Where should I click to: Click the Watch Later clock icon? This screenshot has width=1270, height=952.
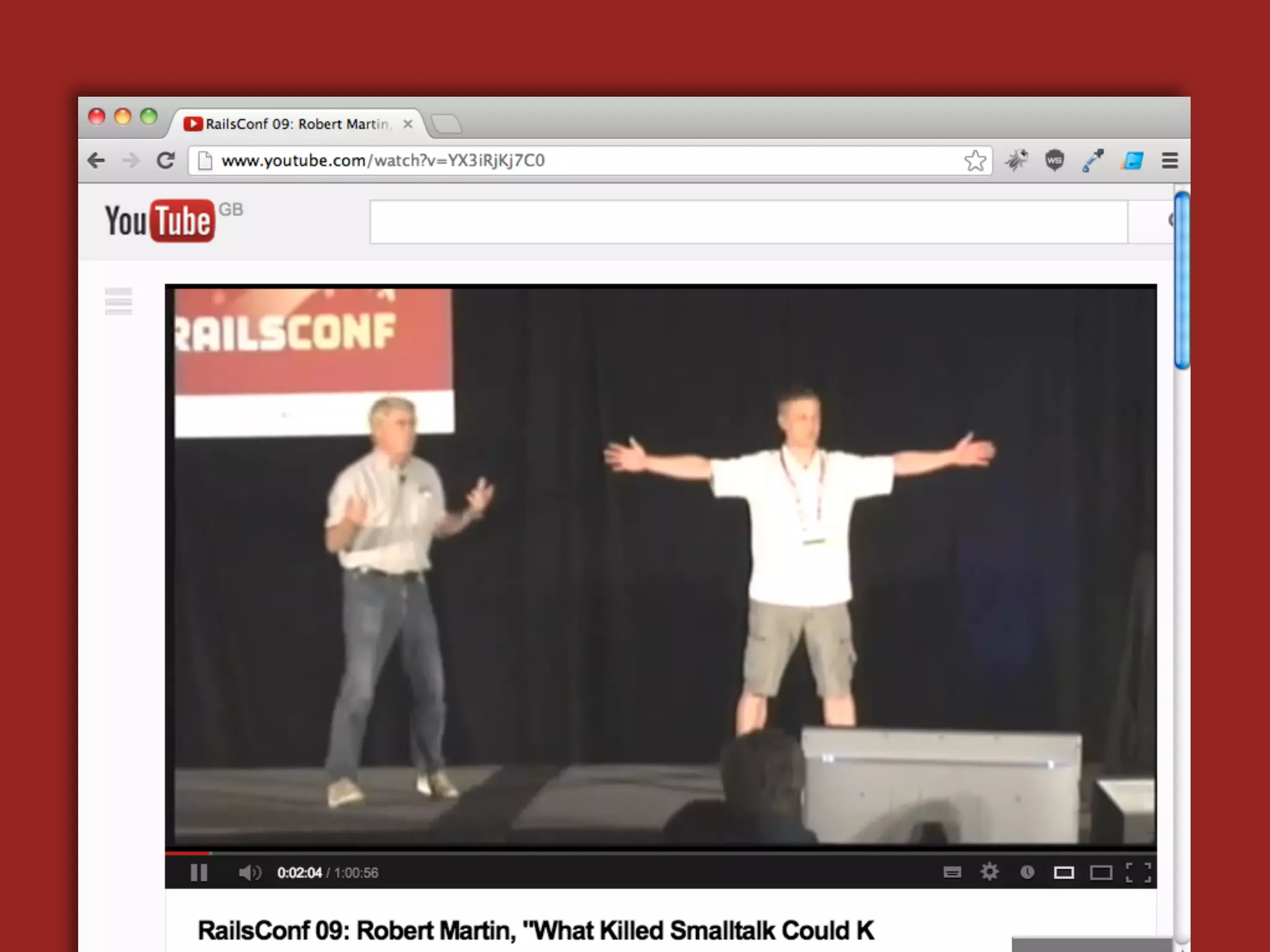(x=1027, y=873)
